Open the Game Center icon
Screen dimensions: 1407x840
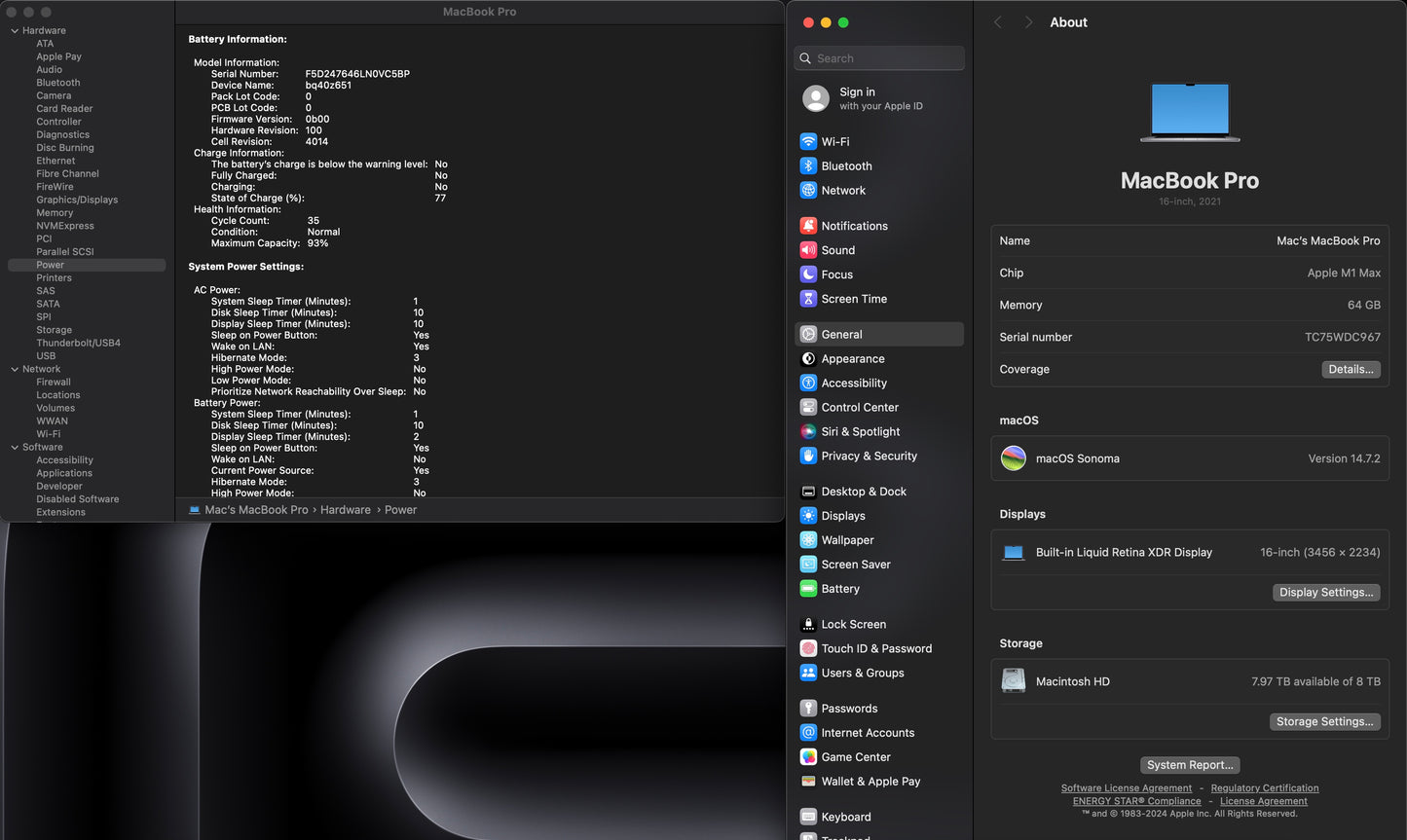(808, 756)
